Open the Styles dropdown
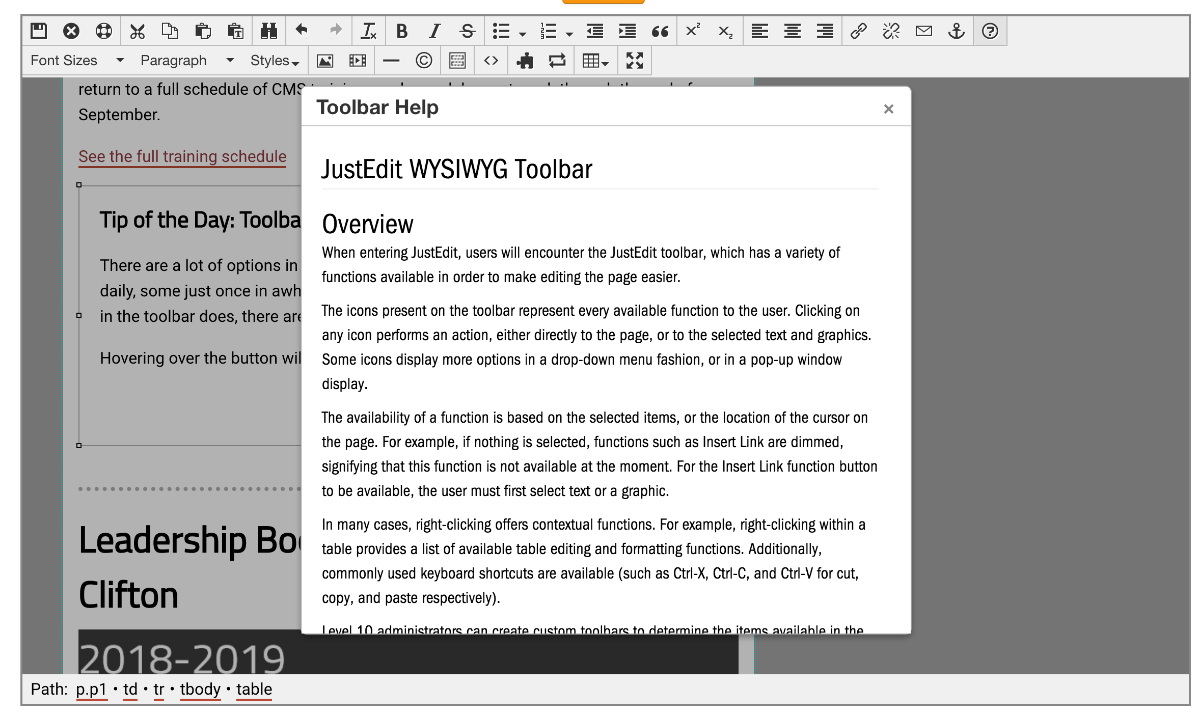Image resolution: width=1200 pixels, height=715 pixels. coord(275,60)
